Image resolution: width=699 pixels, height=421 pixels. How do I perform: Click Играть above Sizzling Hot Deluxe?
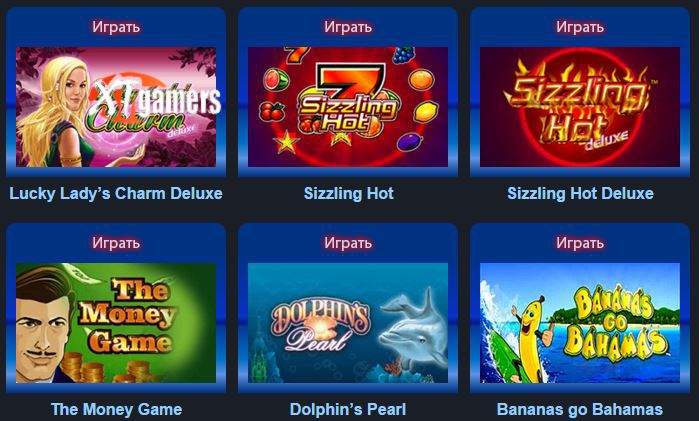tap(580, 27)
